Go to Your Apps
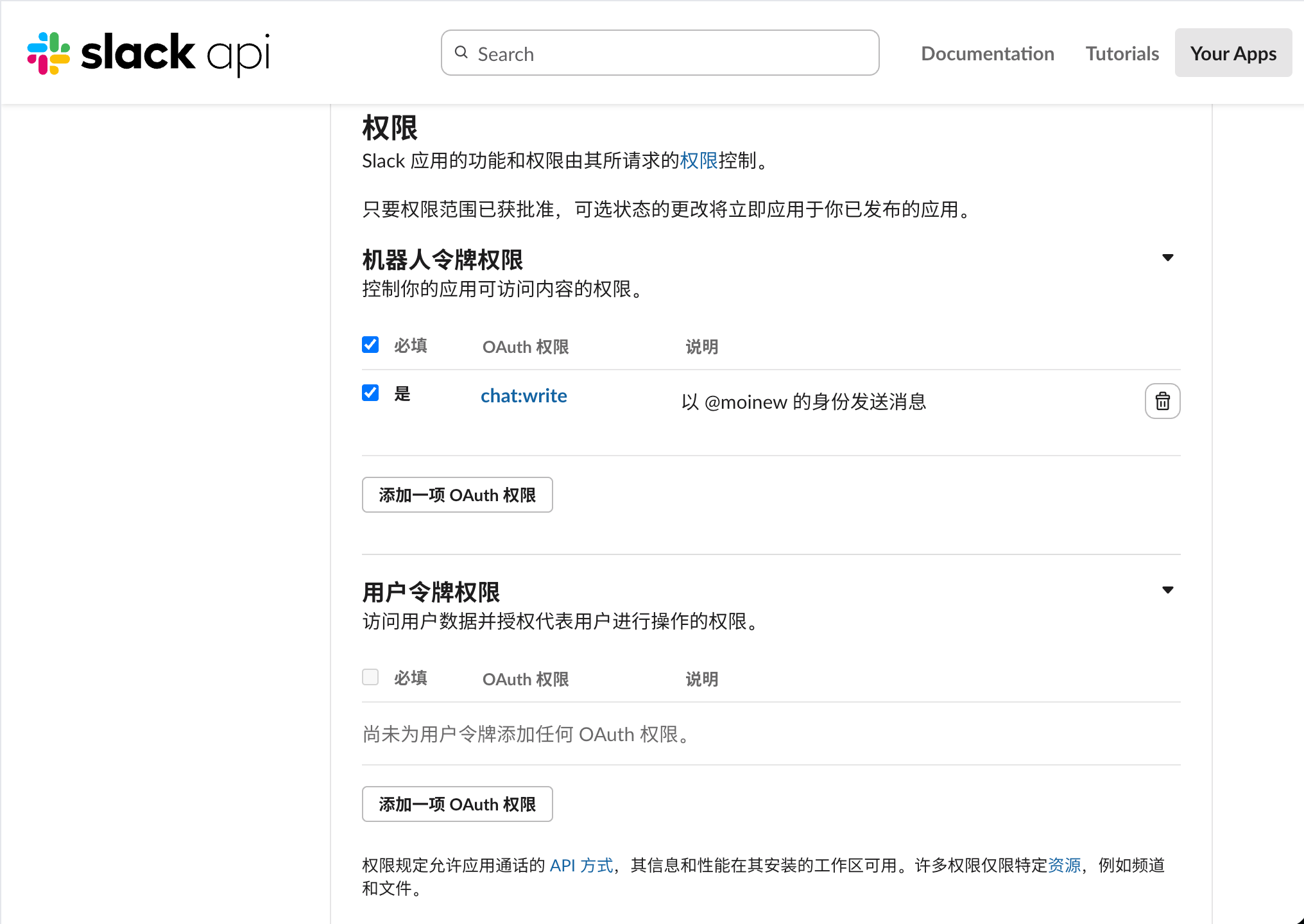Viewport: 1304px width, 924px height. point(1233,53)
